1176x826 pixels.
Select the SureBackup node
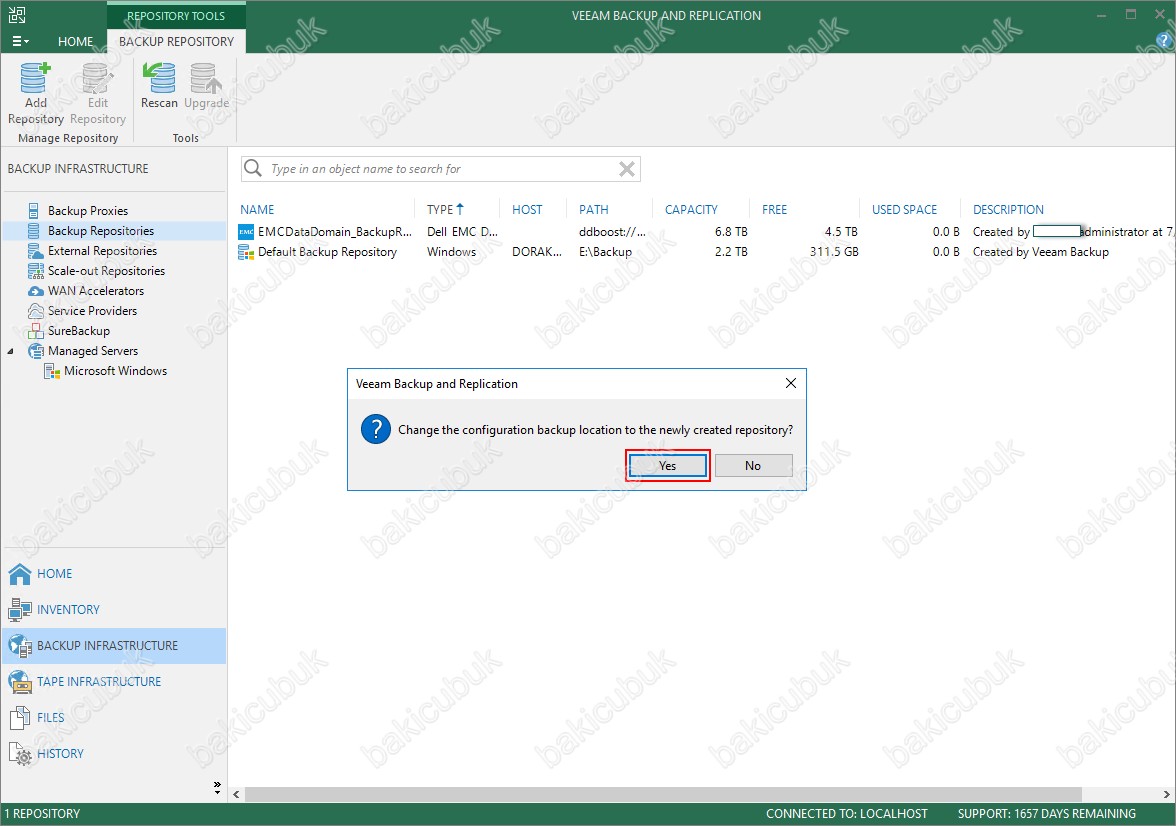79,331
